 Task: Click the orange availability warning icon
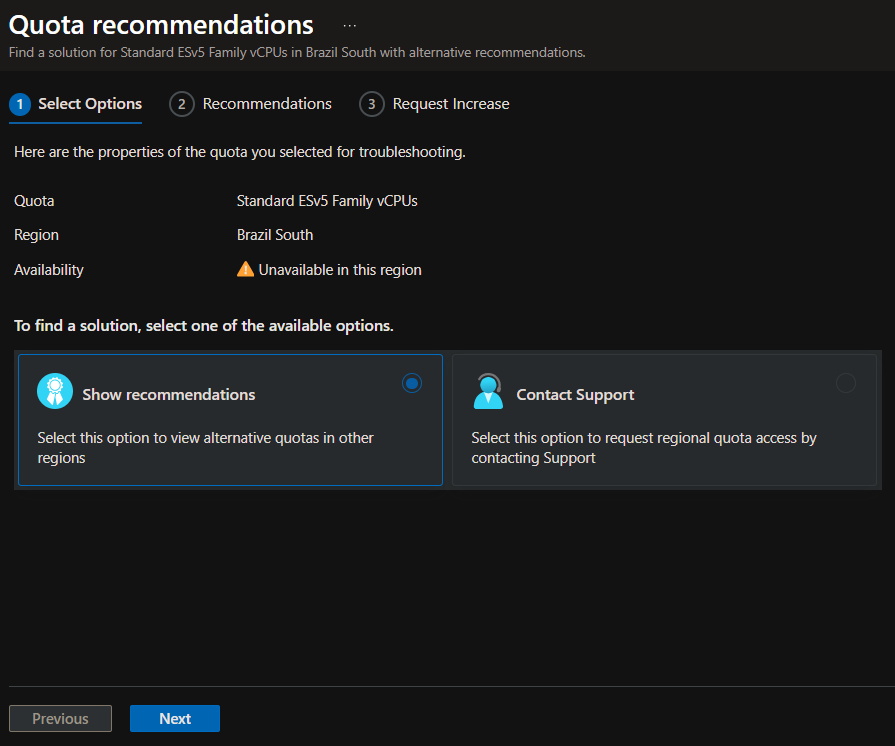tap(245, 269)
